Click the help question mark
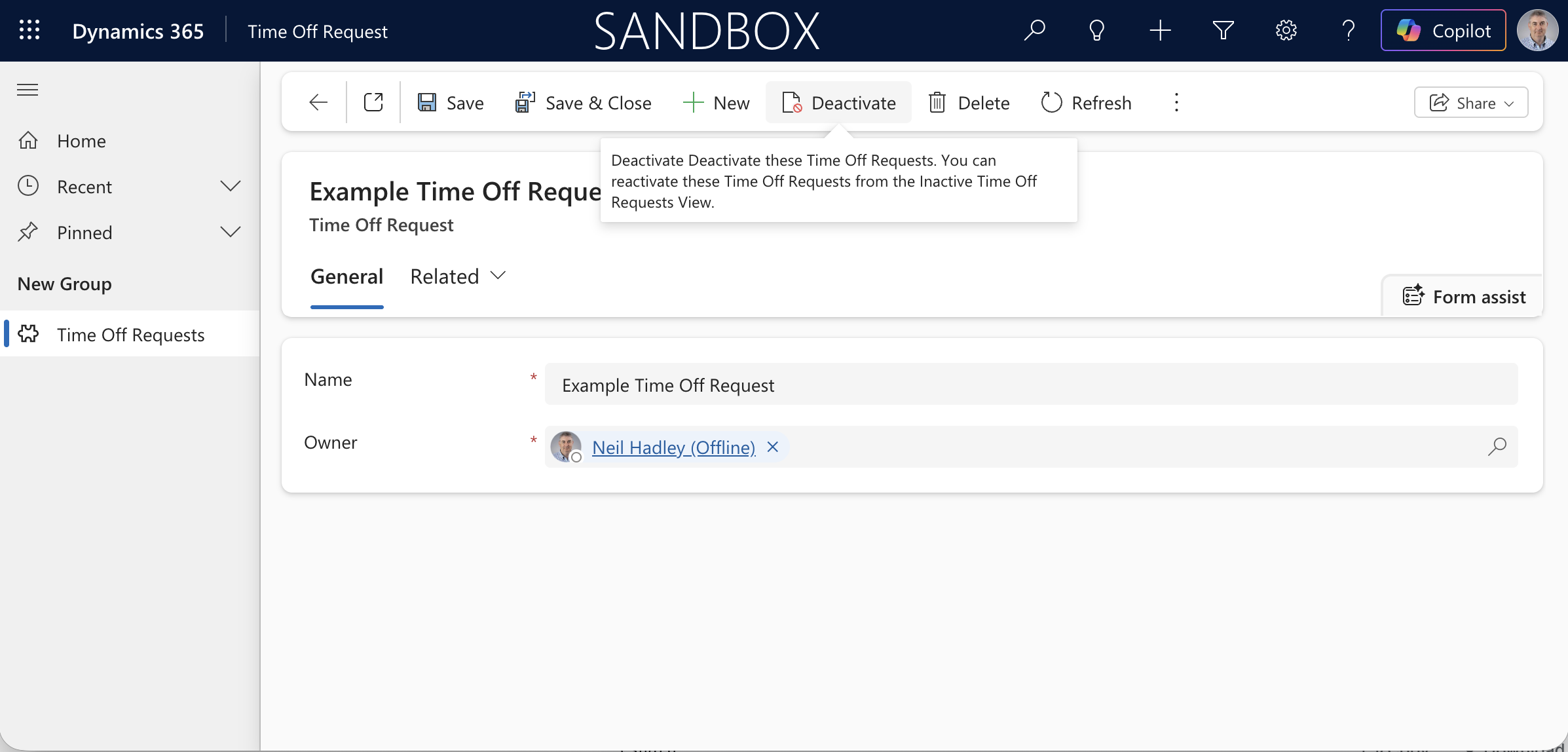This screenshot has height=752, width=1568. (1348, 30)
